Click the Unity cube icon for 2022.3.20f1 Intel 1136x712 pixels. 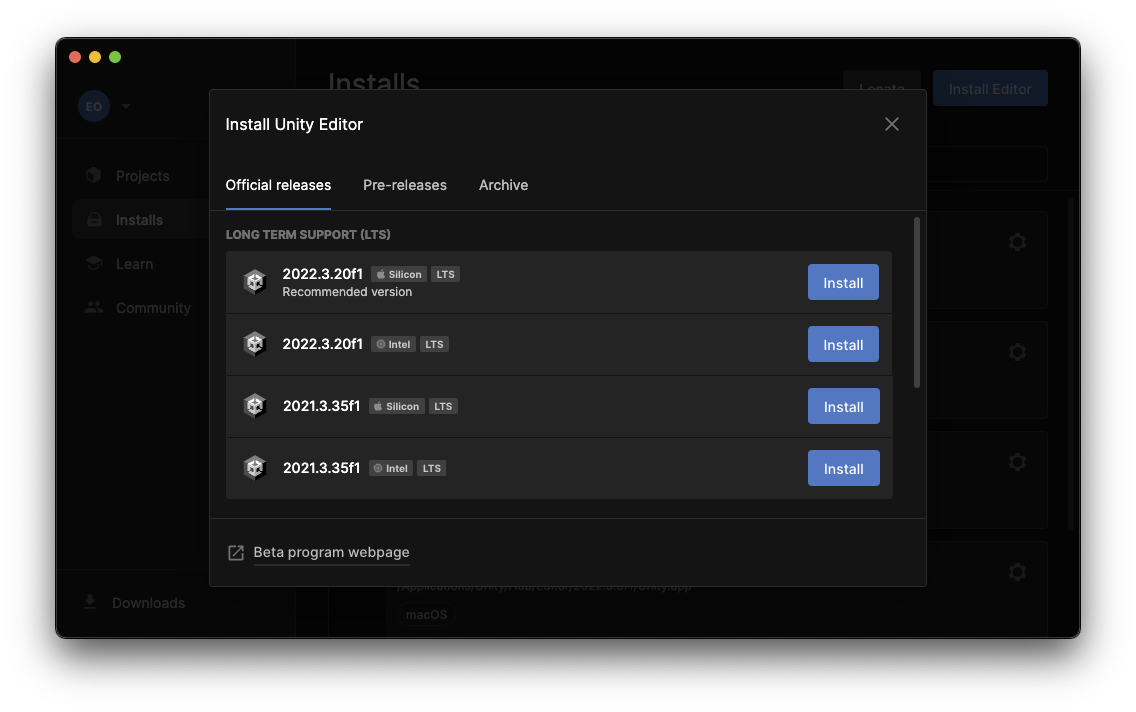tap(255, 344)
